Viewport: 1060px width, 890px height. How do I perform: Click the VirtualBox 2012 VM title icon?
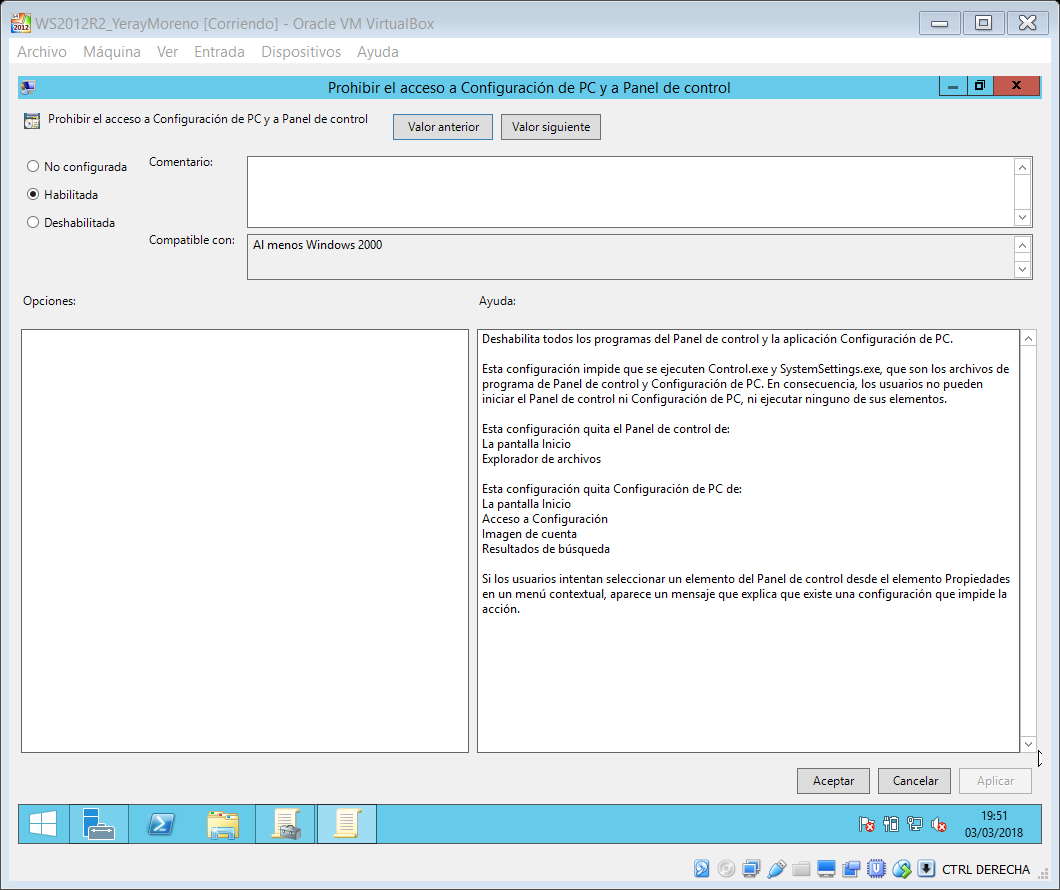click(21, 23)
